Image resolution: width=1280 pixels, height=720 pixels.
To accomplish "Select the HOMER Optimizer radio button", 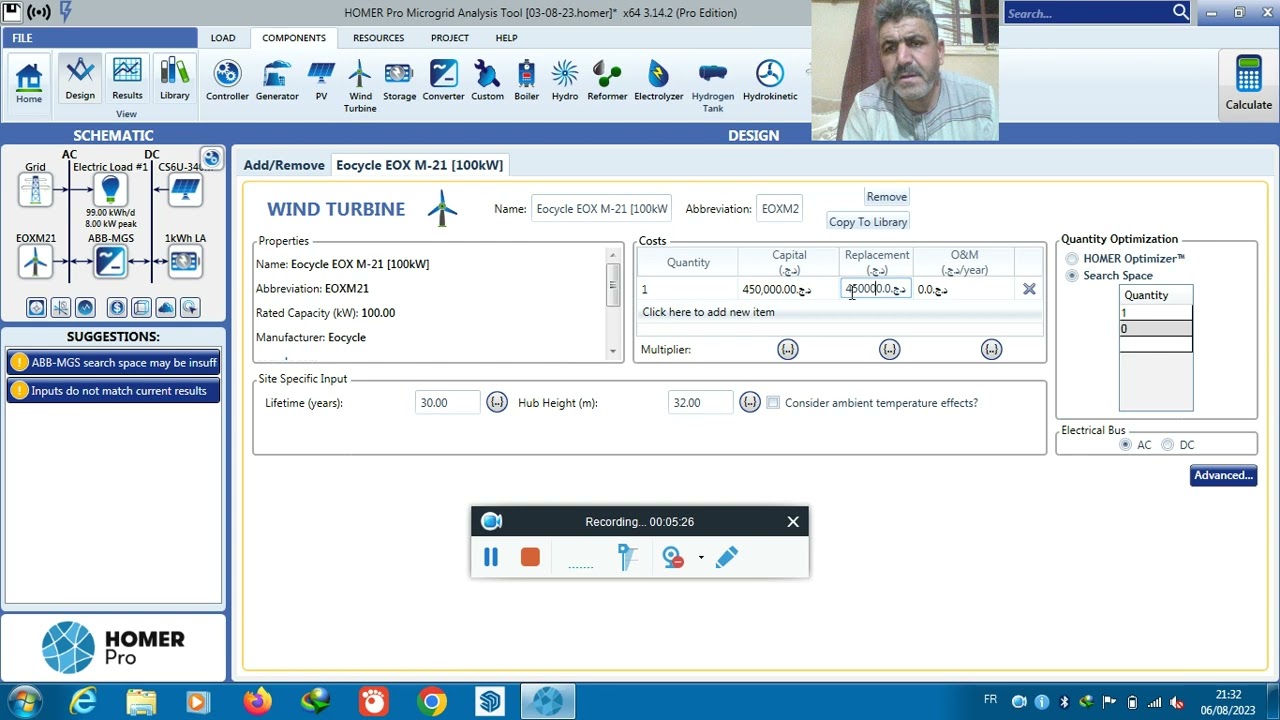I will pos(1072,259).
